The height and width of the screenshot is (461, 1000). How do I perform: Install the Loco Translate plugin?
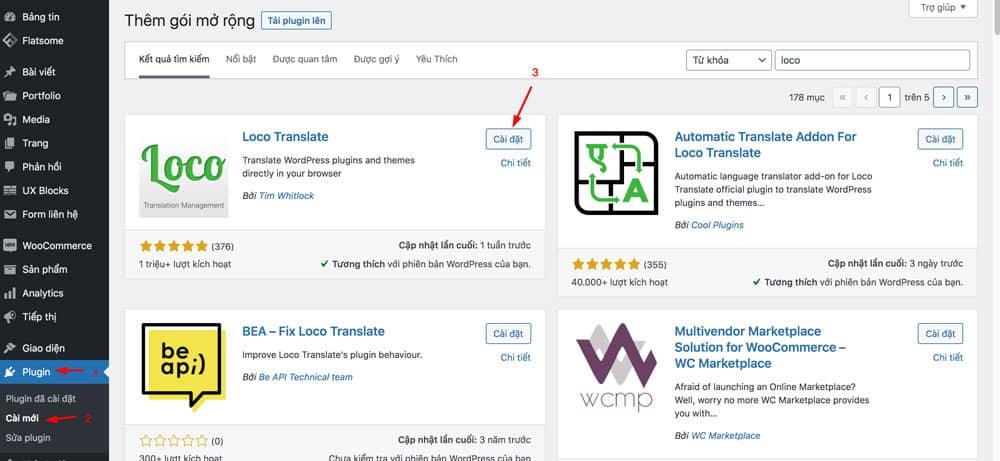(508, 138)
